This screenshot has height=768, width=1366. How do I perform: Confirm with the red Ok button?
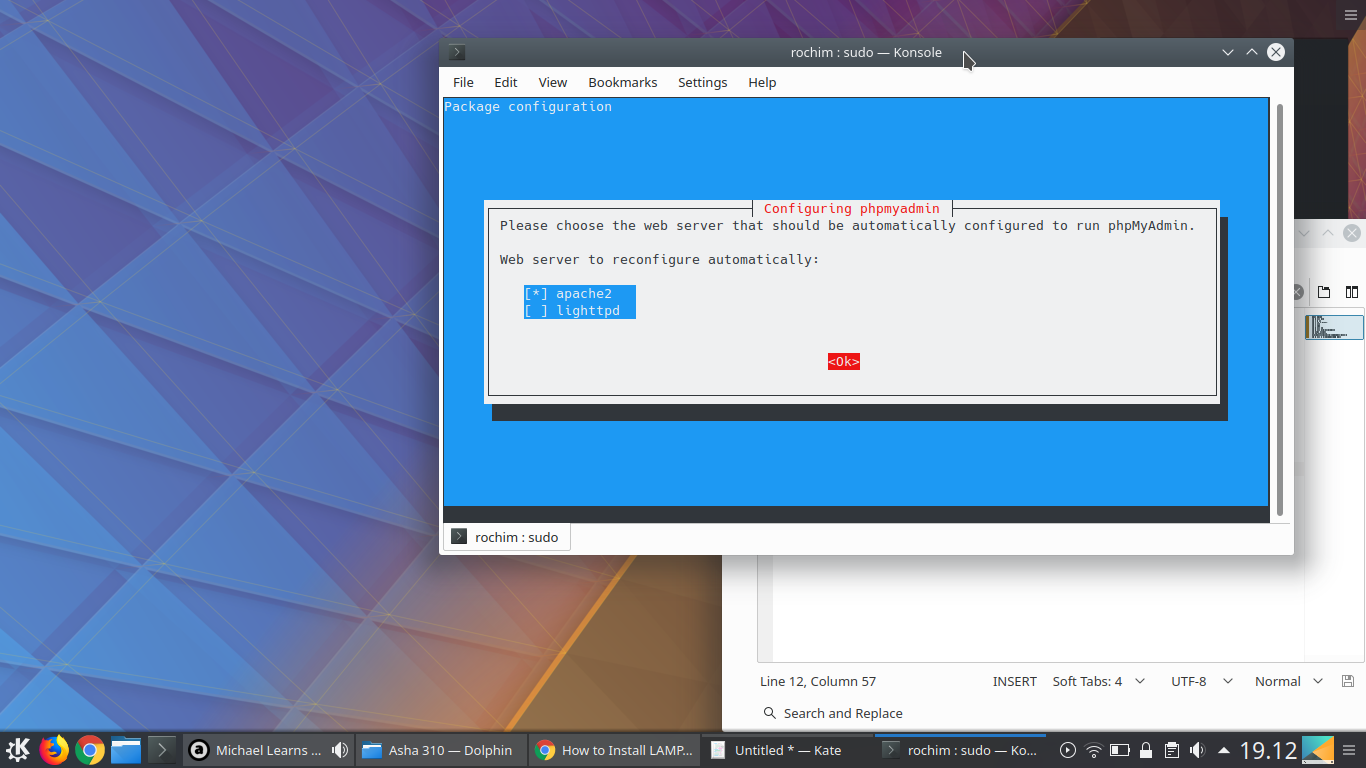point(844,361)
